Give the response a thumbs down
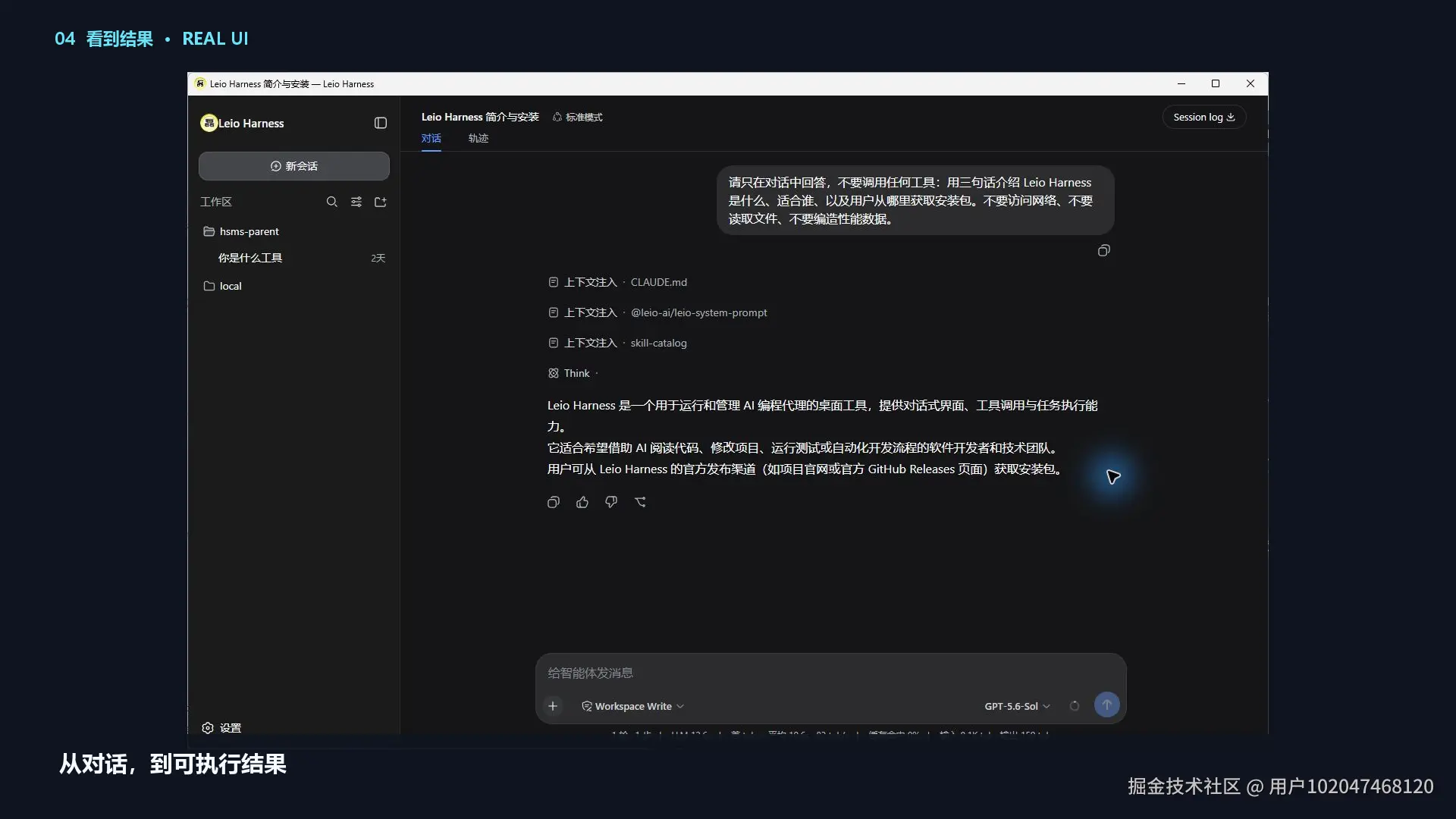The height and width of the screenshot is (819, 1456). [x=611, y=502]
